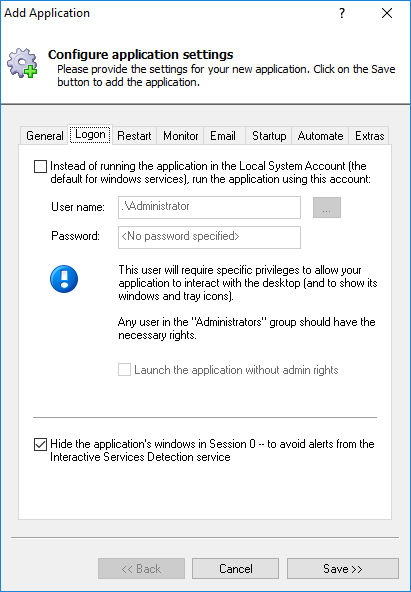
Task: Click the Cancel button
Action: tap(236, 569)
